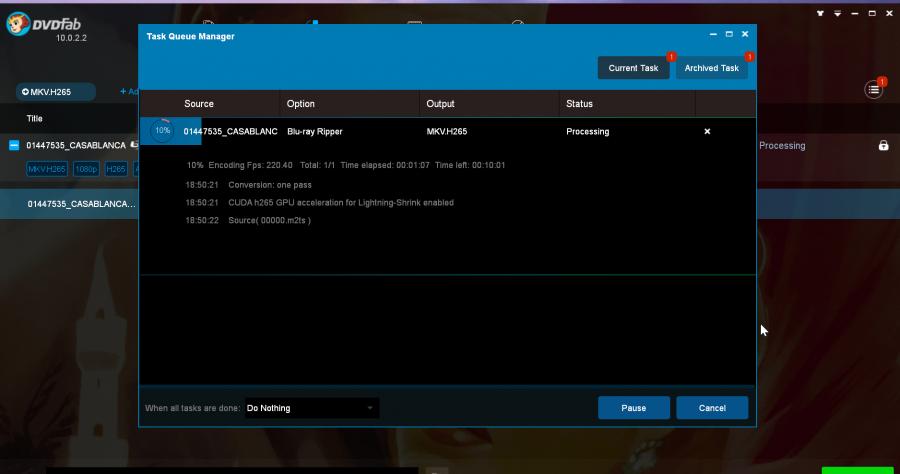Collapse the 01447535_CASABLANCA title with the minus icon

[14, 145]
